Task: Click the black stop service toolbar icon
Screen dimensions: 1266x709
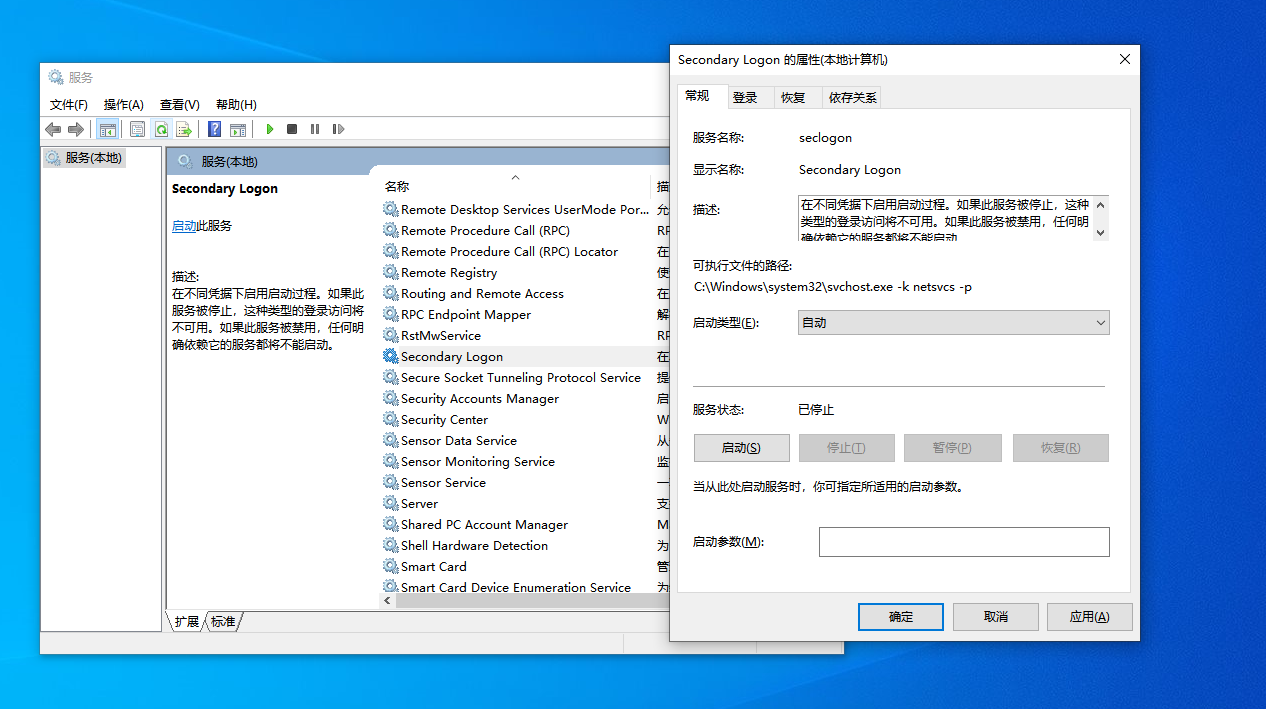Action: pyautogui.click(x=291, y=129)
